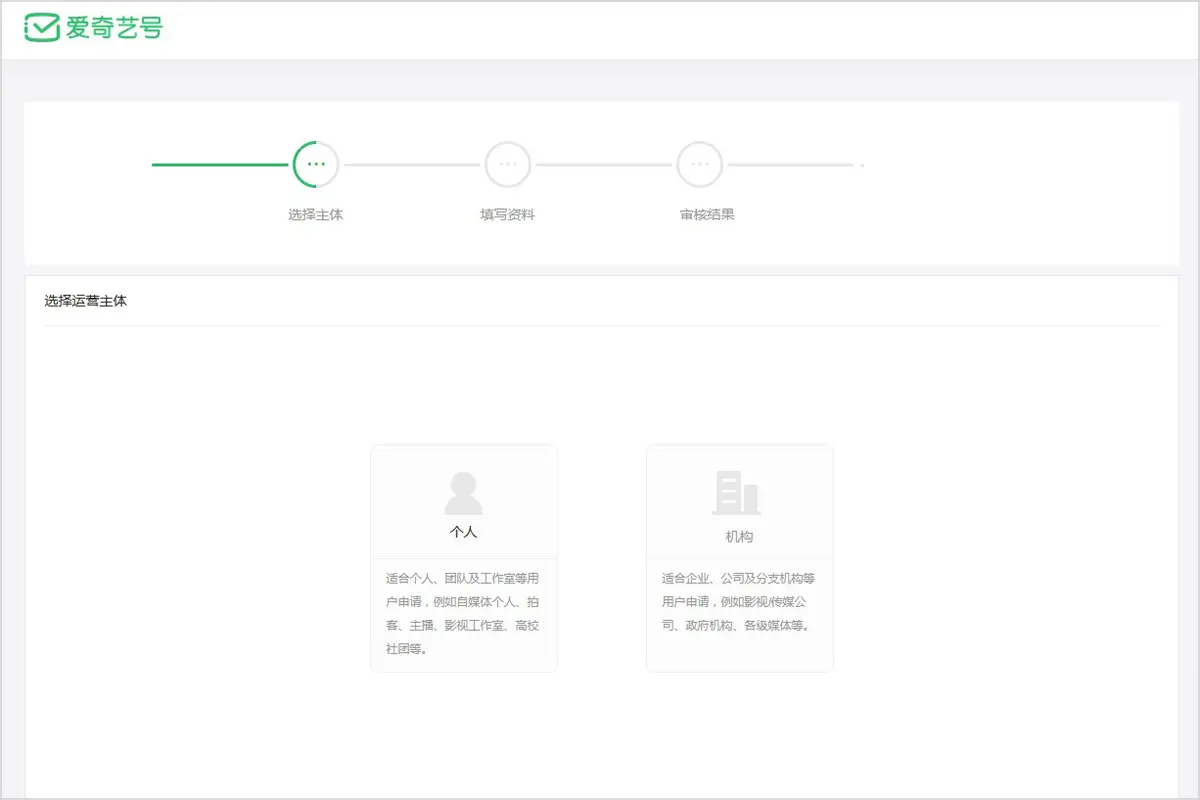Click the 审核结果 step circle icon

[700, 164]
